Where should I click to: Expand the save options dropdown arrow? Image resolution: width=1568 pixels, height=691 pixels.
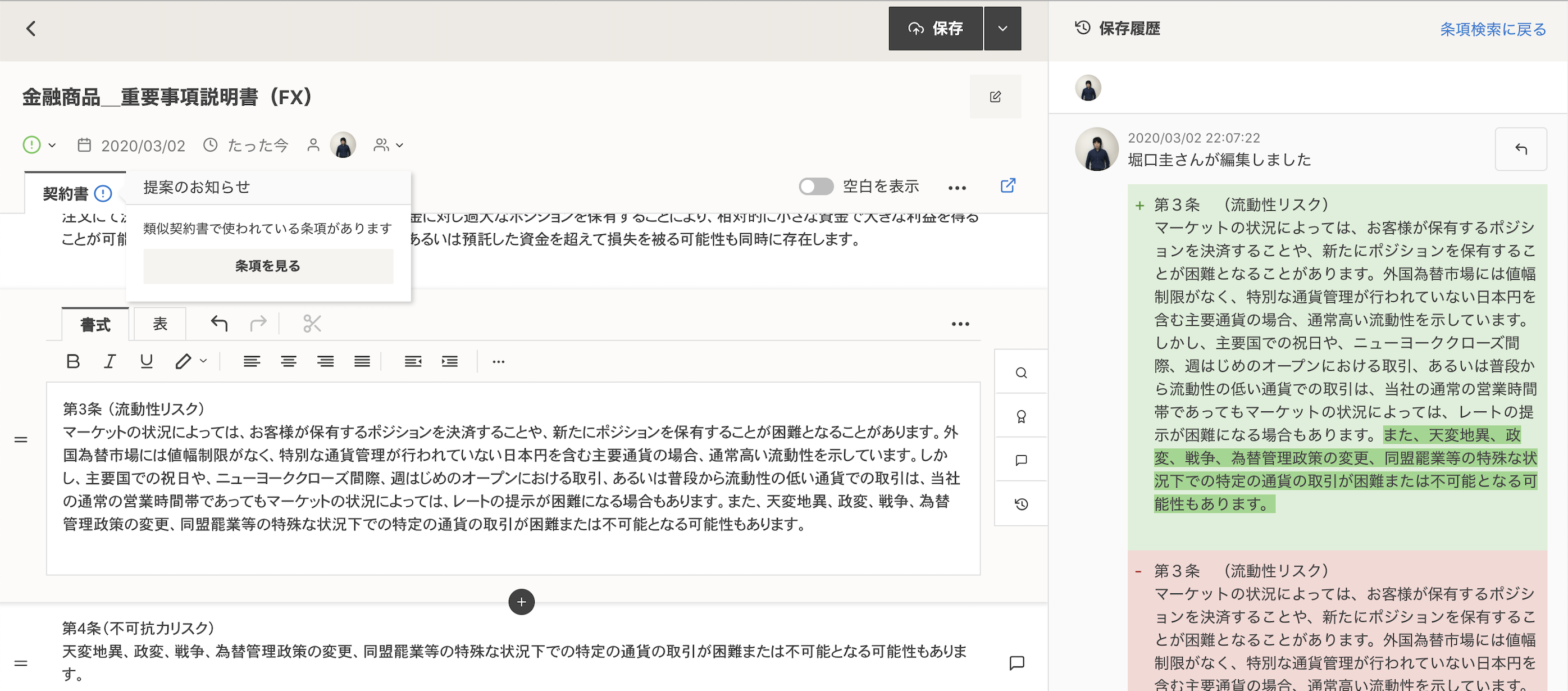(1002, 29)
